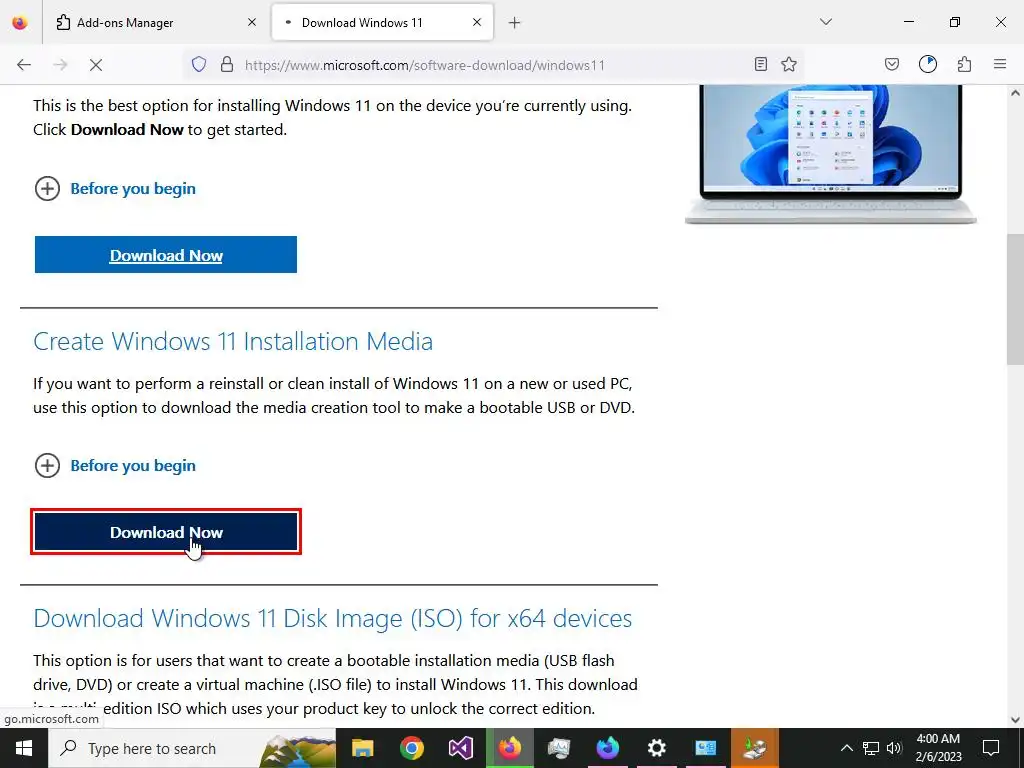Click the vertical scrollbar thumb

pyautogui.click(x=1016, y=299)
